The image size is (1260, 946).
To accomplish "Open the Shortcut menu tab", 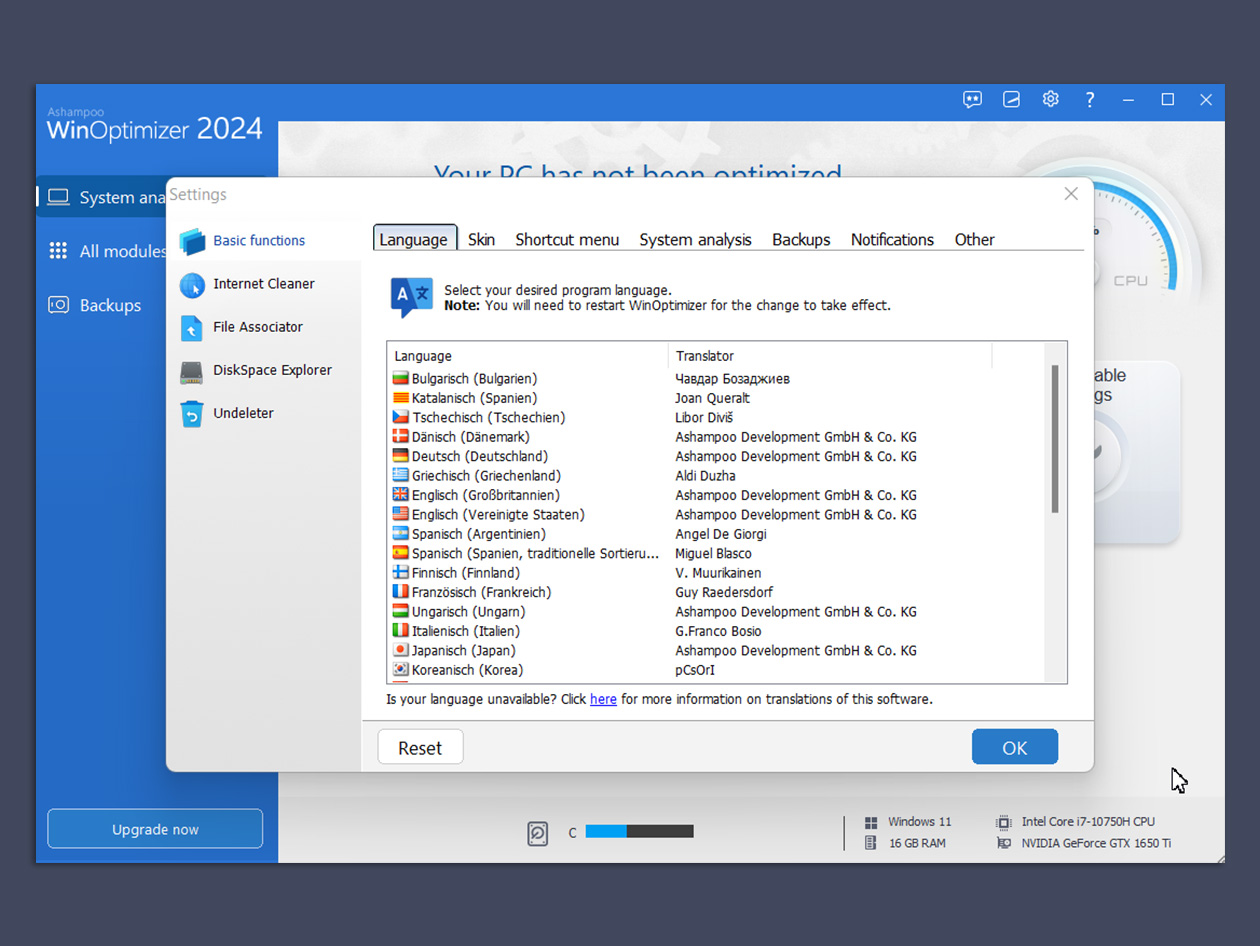I will point(567,239).
